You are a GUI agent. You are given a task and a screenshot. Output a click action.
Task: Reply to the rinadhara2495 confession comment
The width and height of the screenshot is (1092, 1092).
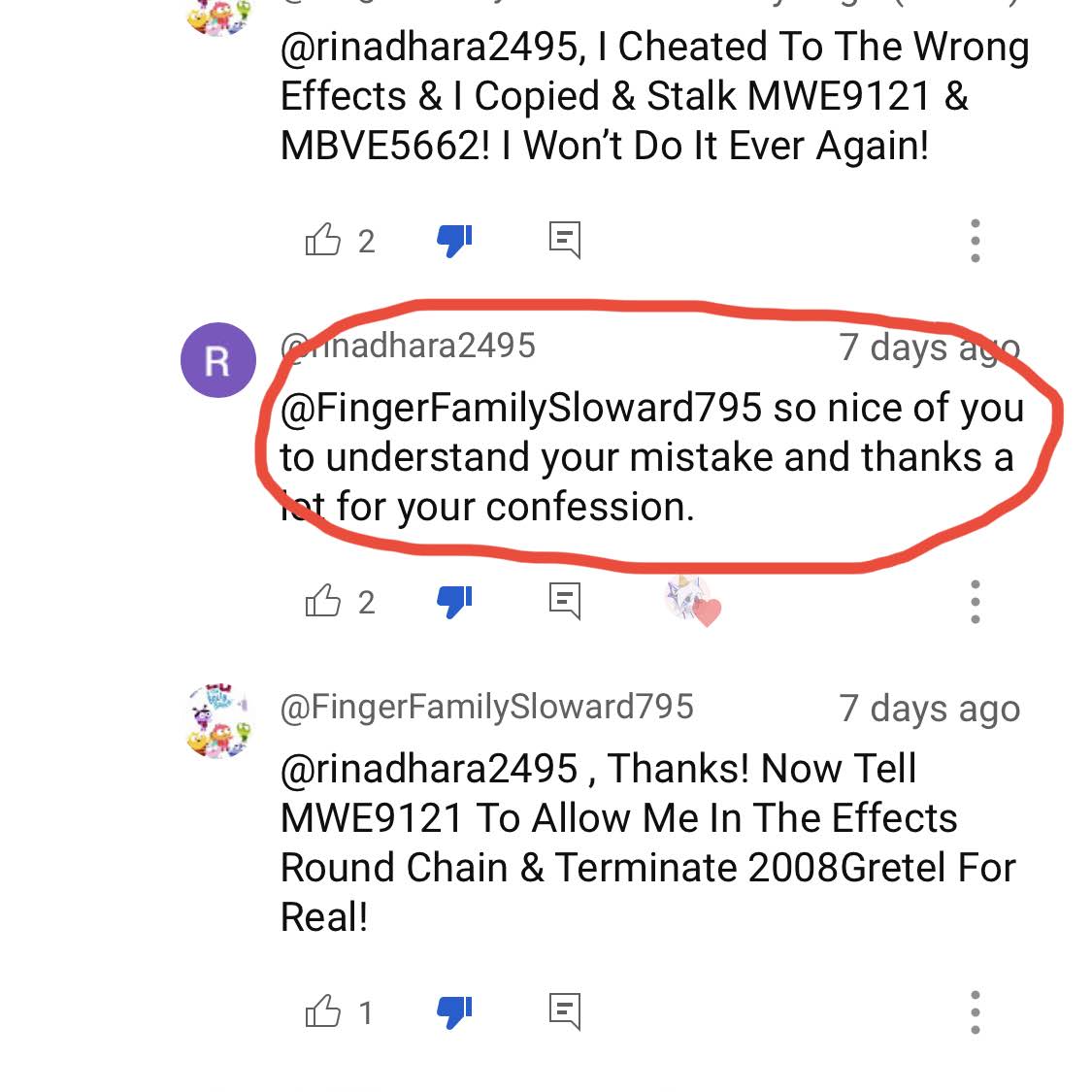pyautogui.click(x=565, y=601)
